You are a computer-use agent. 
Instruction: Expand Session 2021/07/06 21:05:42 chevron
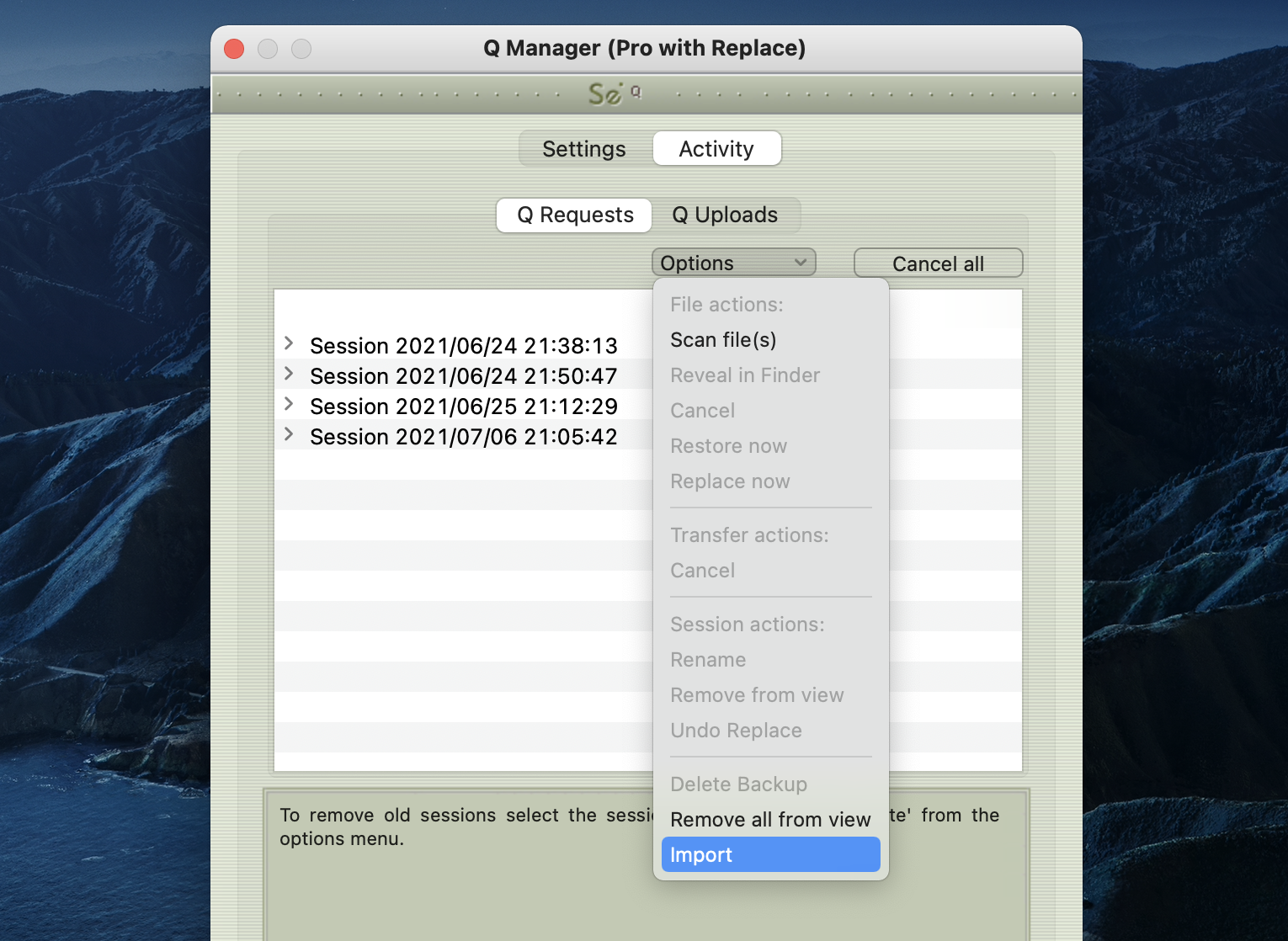point(289,434)
